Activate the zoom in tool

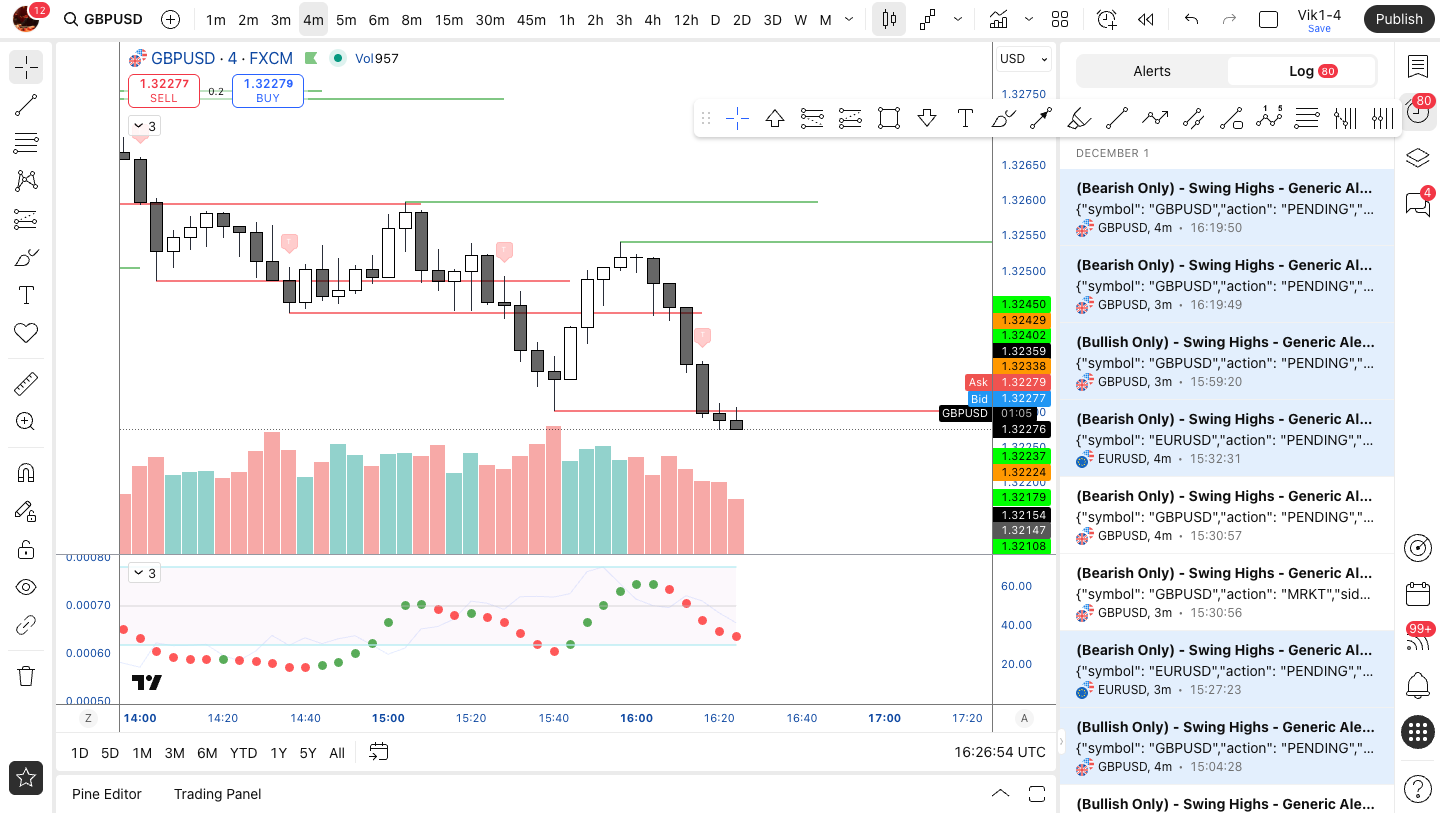coord(26,422)
